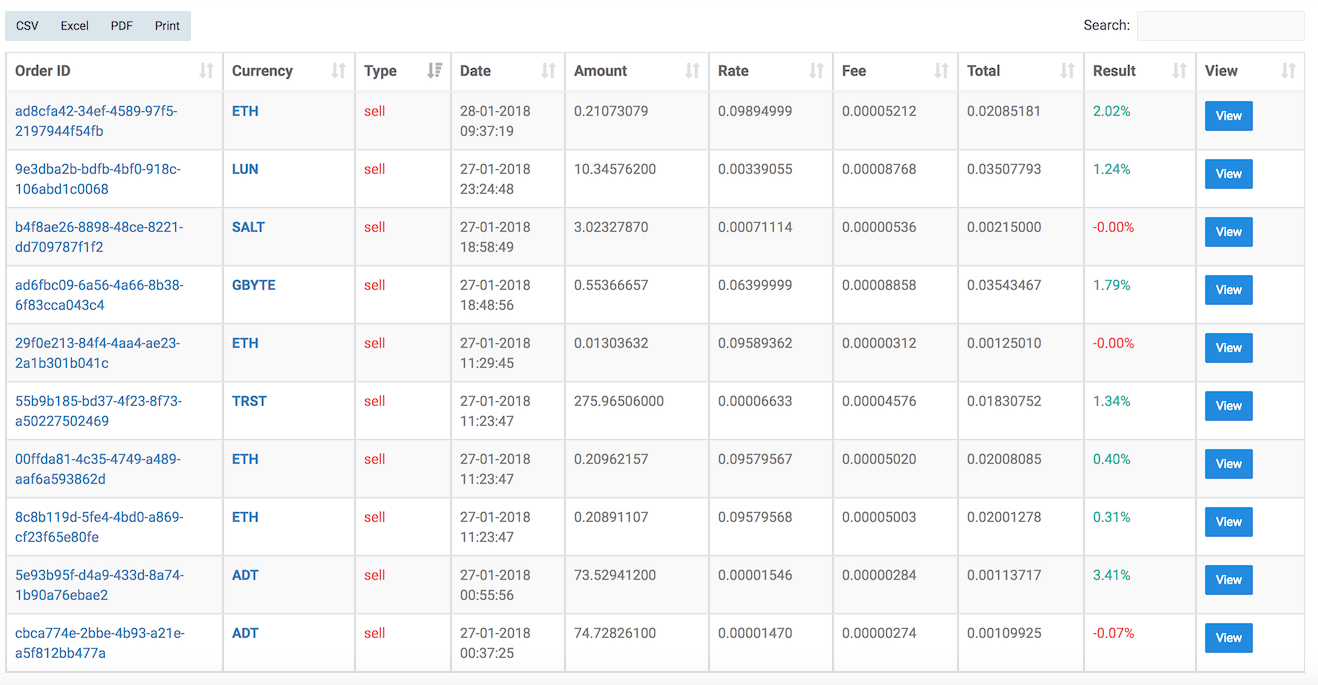The height and width of the screenshot is (685, 1318).
Task: Select total value 0.00215000
Action: (1004, 227)
